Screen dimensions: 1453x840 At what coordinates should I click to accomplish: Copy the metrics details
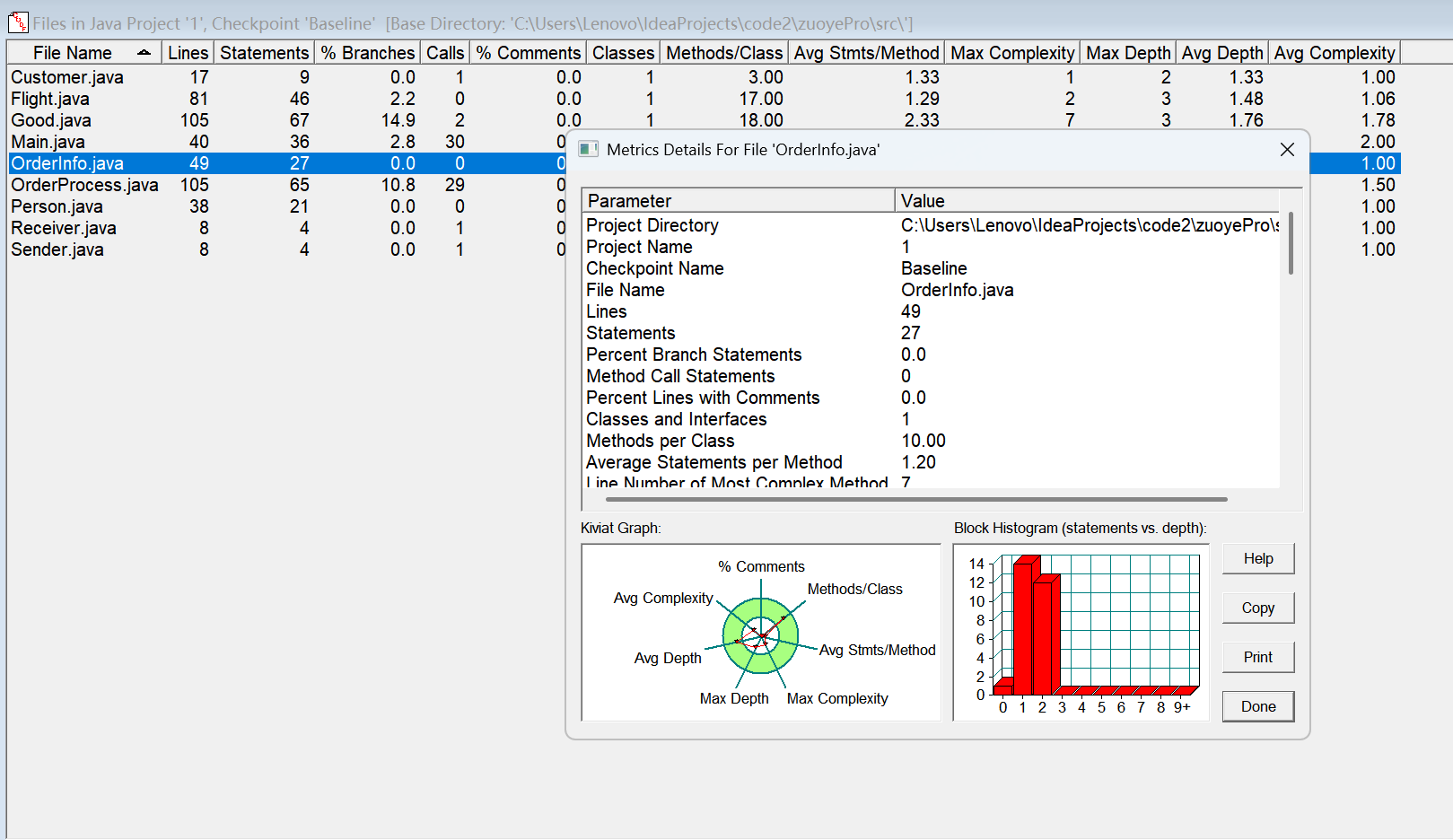point(1258,608)
